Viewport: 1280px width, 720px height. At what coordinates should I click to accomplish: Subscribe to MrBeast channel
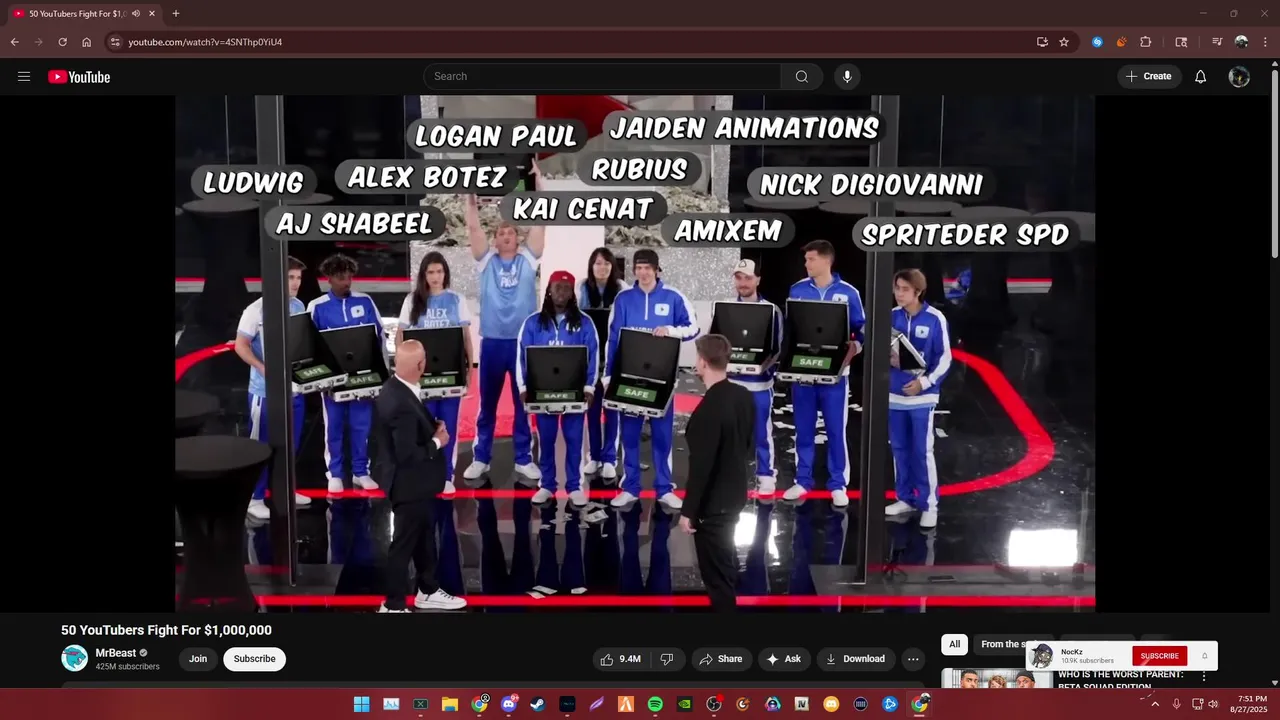pos(255,659)
